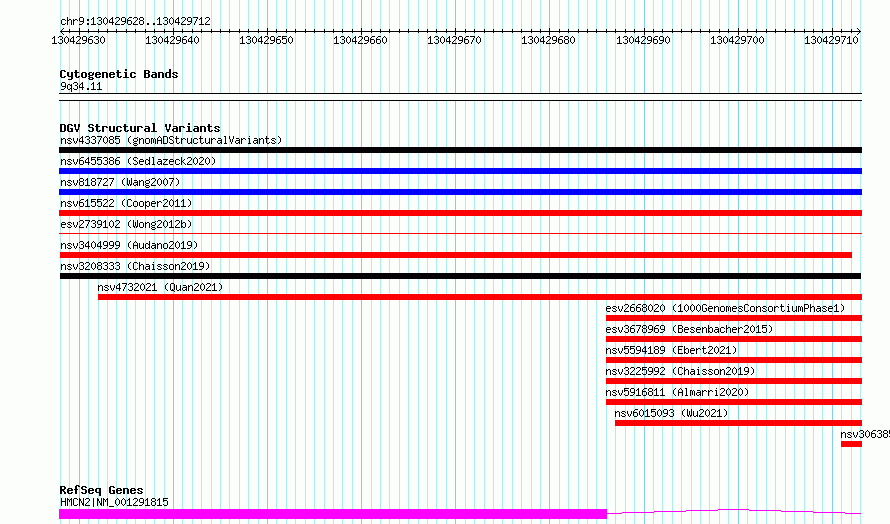The height and width of the screenshot is (524, 890).
Task: Click ruler position 130429650
Action: pos(266,40)
